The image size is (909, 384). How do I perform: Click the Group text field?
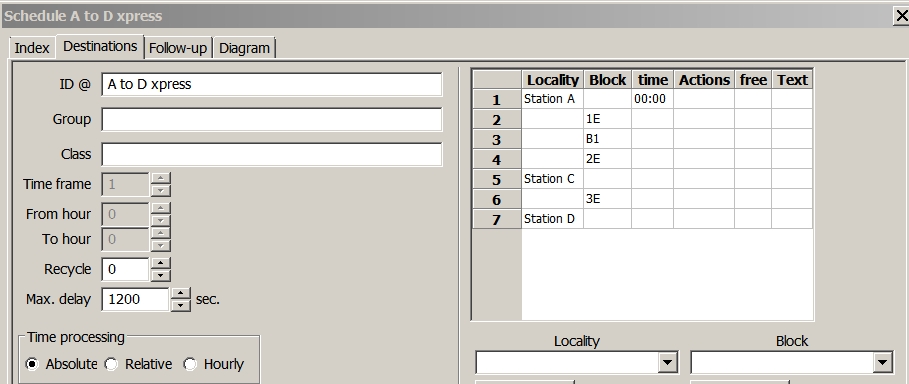[x=272, y=119]
